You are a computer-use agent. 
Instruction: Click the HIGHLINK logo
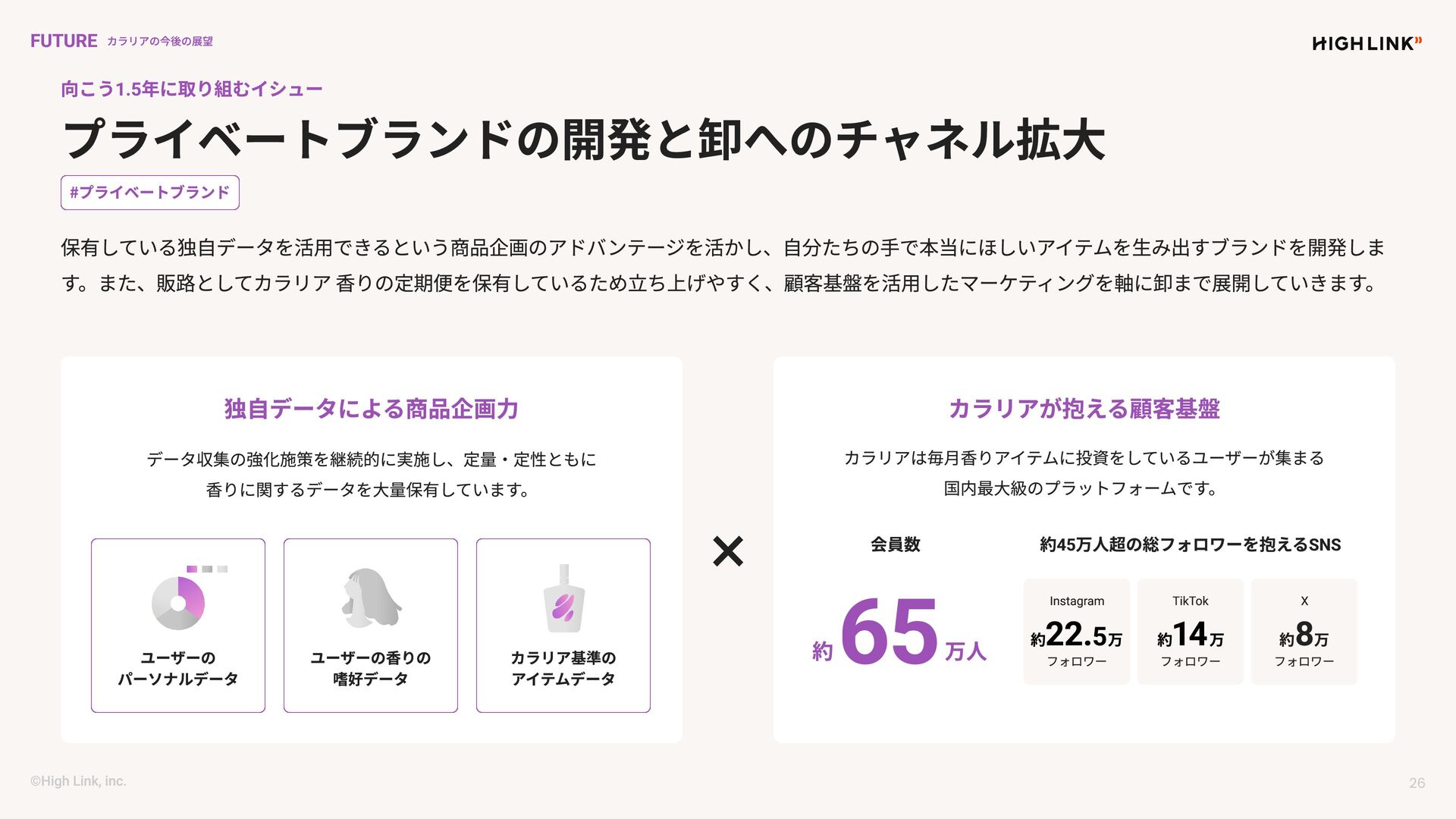[x=1367, y=43]
